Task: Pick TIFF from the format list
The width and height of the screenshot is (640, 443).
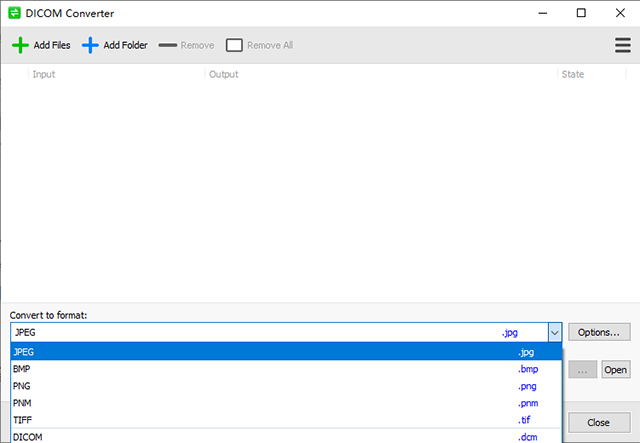Action: [x=286, y=420]
